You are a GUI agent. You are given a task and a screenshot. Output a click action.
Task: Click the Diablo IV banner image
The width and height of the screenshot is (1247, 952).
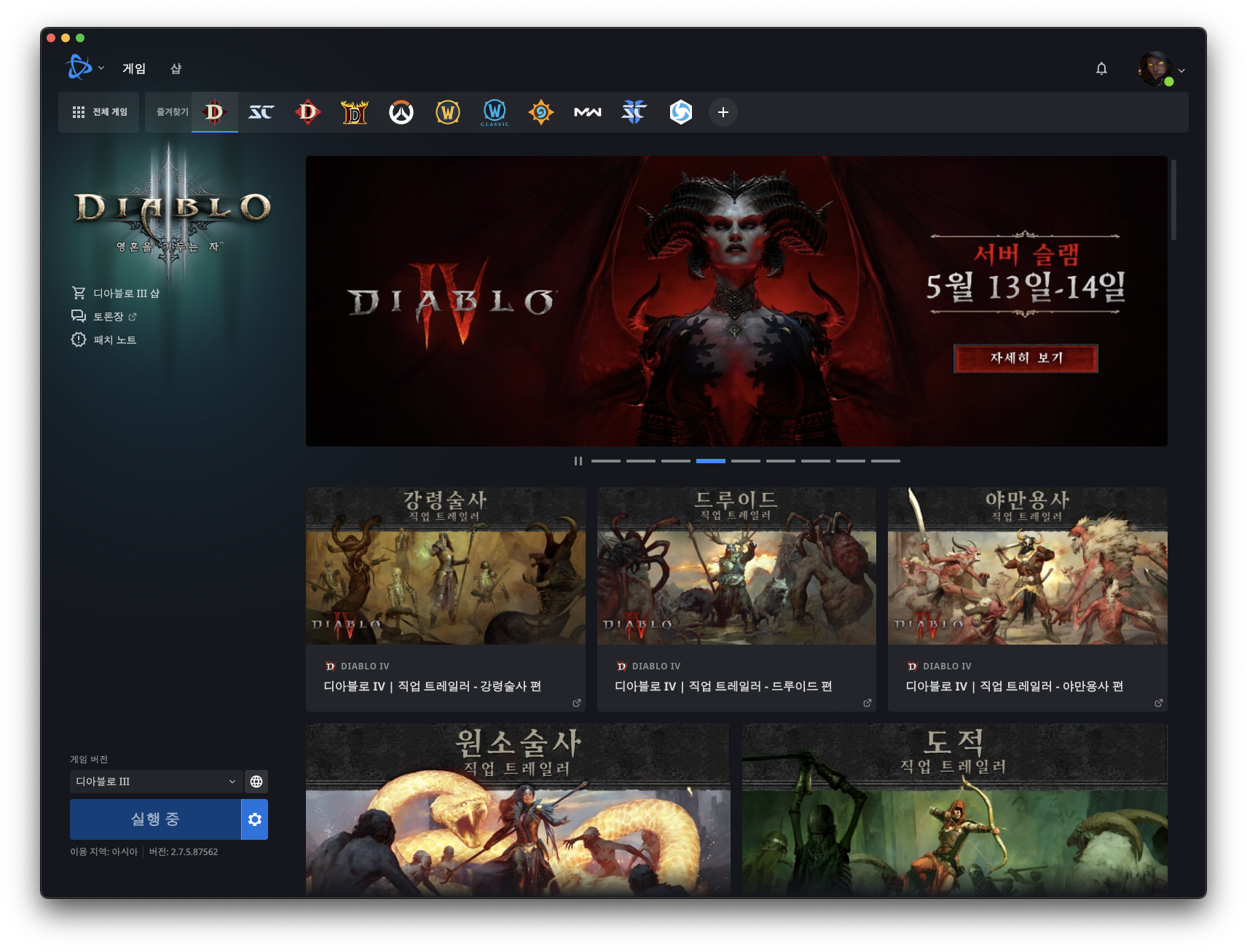tap(736, 301)
